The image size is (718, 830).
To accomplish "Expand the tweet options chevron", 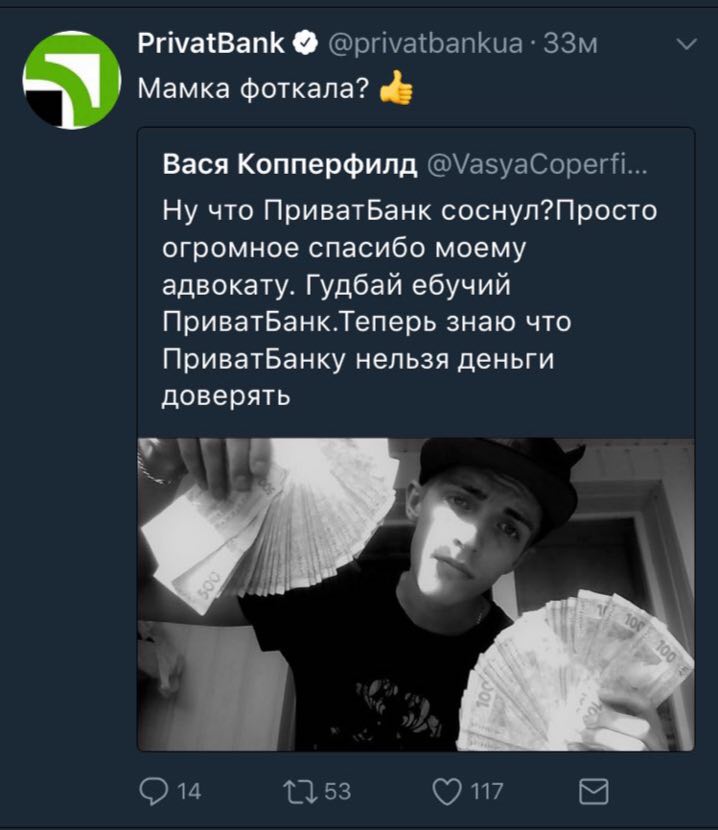I will pyautogui.click(x=687, y=44).
